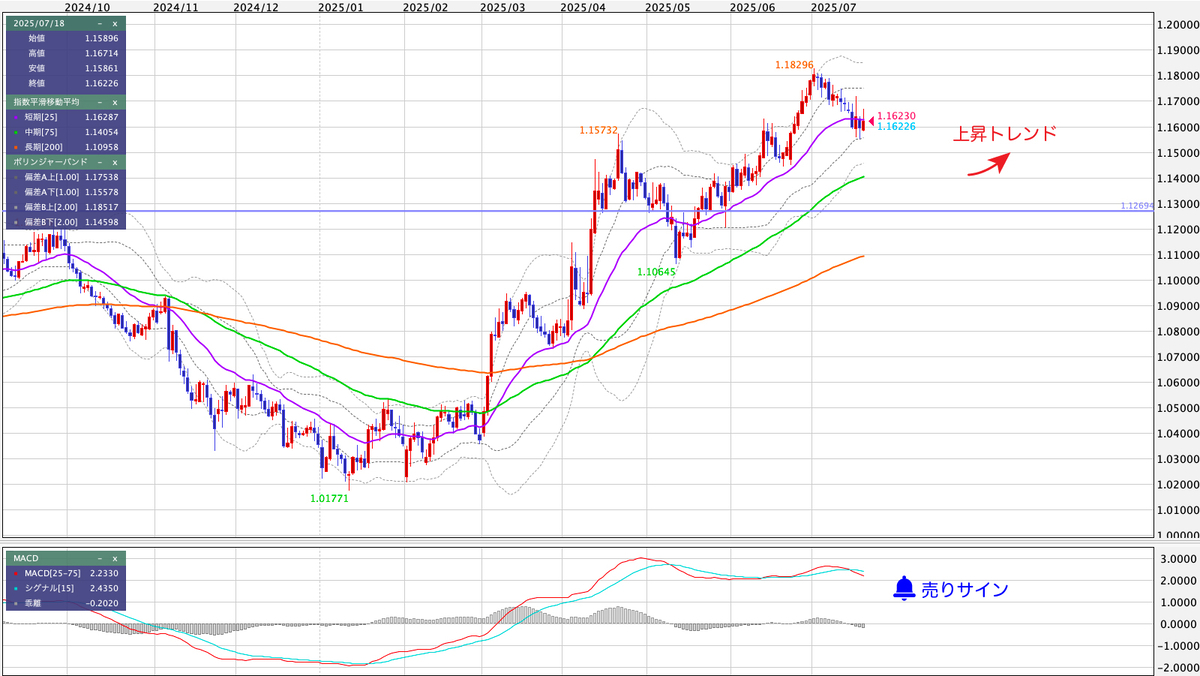The image size is (1200, 676).
Task: Click the cyan シグナル[15] color marker
Action: 14,589
